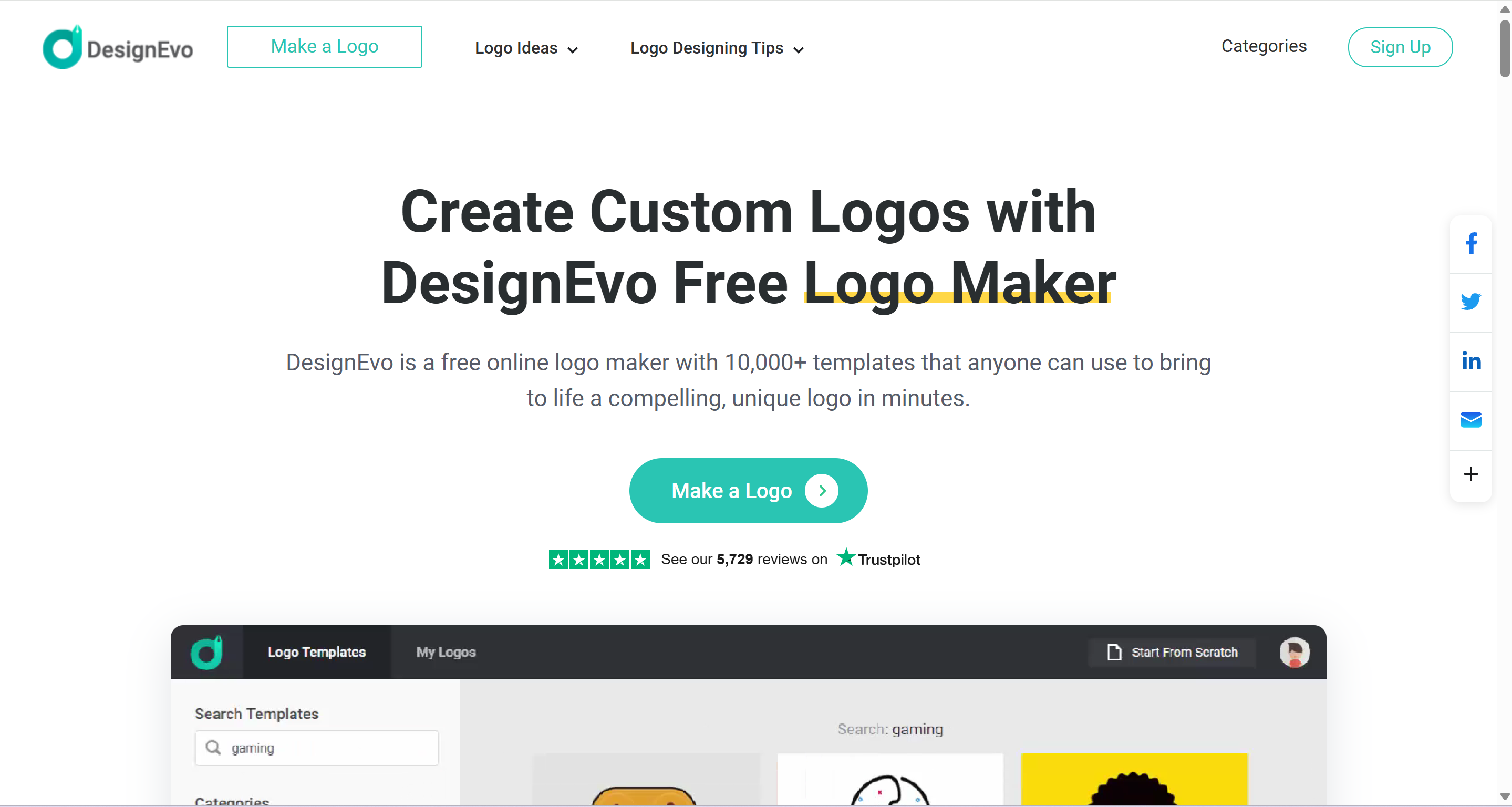
Task: Click the green DesignEvo icon in editor preview
Action: [x=206, y=652]
